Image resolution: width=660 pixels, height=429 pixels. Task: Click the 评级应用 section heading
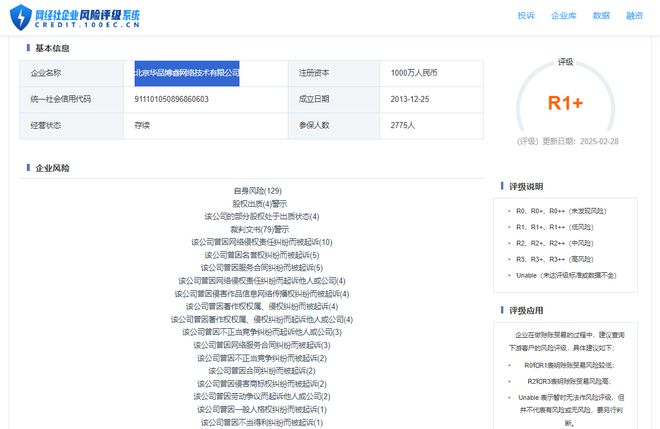[x=526, y=310]
